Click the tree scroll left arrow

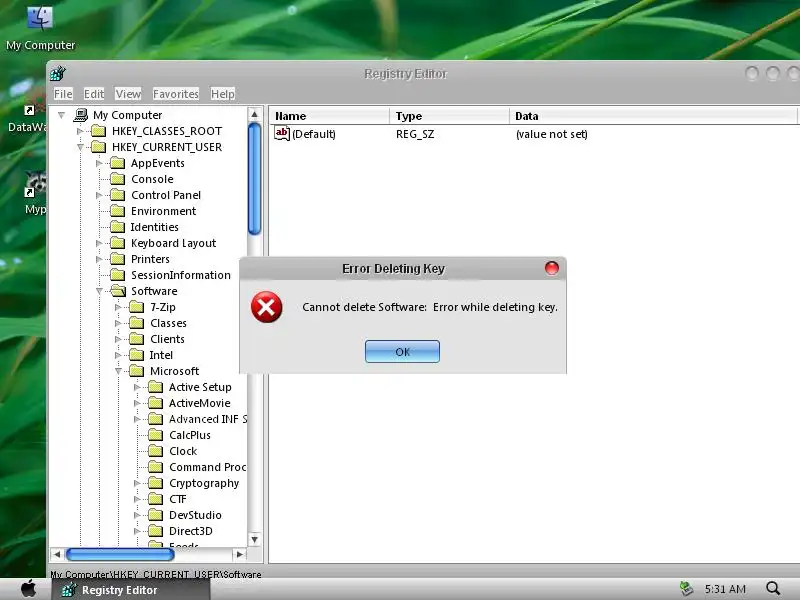pyautogui.click(x=57, y=554)
